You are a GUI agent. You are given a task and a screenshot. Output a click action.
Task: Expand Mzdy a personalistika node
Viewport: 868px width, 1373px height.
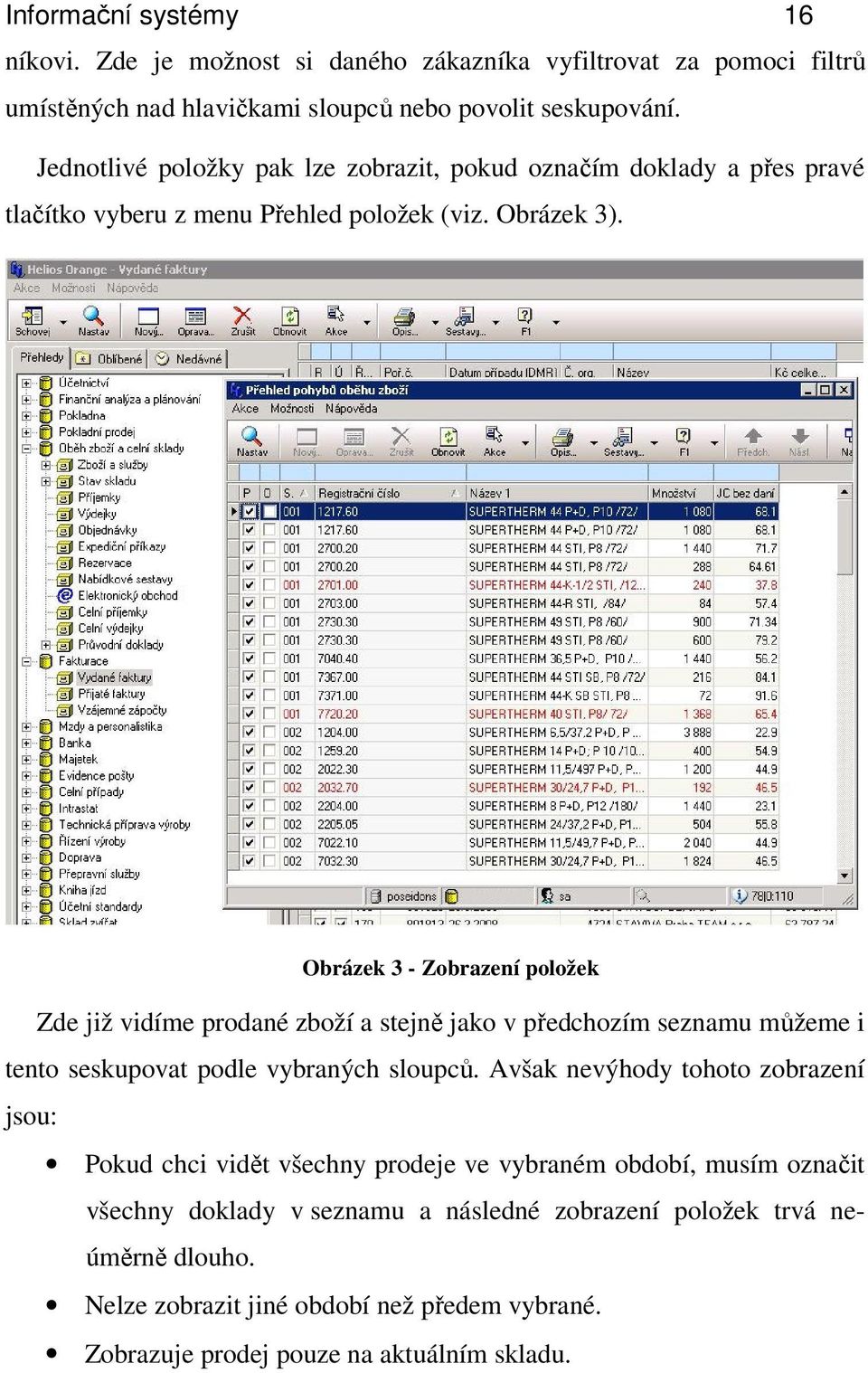(27, 726)
